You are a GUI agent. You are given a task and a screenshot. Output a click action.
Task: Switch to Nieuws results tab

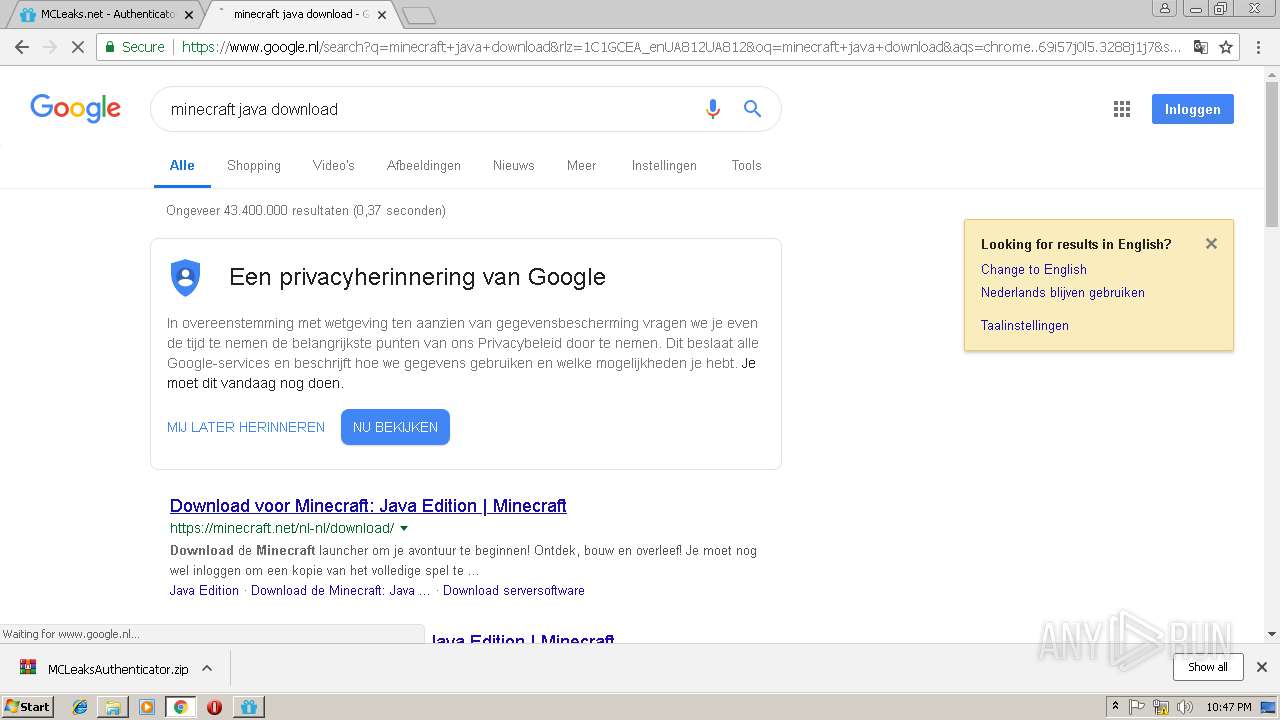pos(513,165)
